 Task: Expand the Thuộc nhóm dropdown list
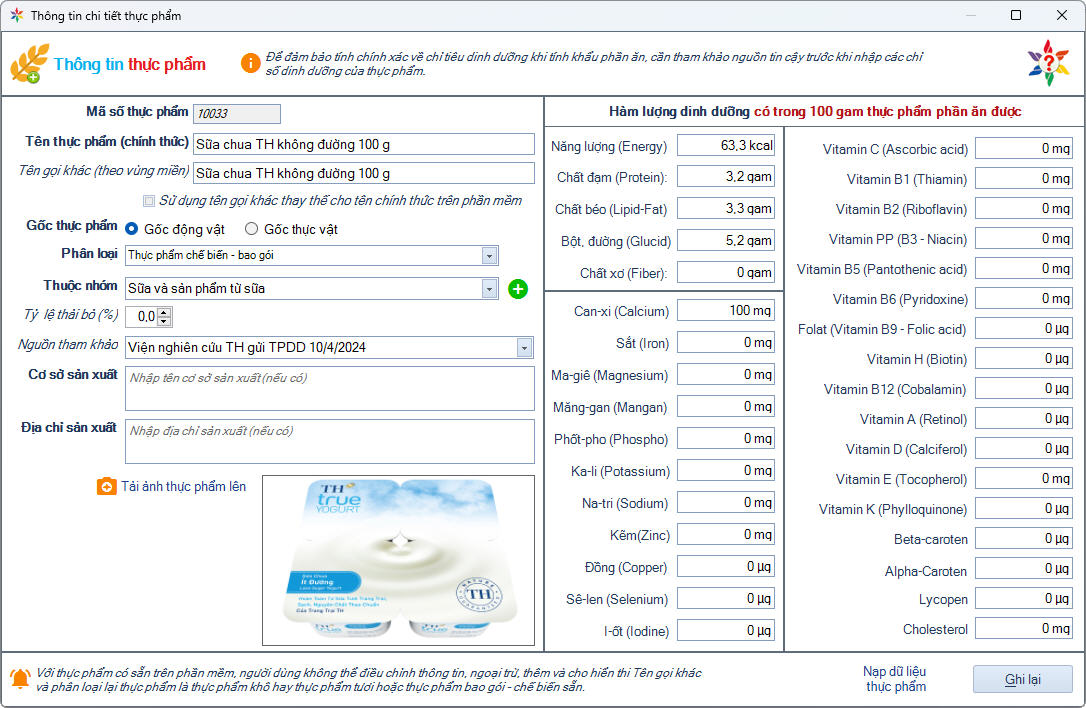pos(489,289)
